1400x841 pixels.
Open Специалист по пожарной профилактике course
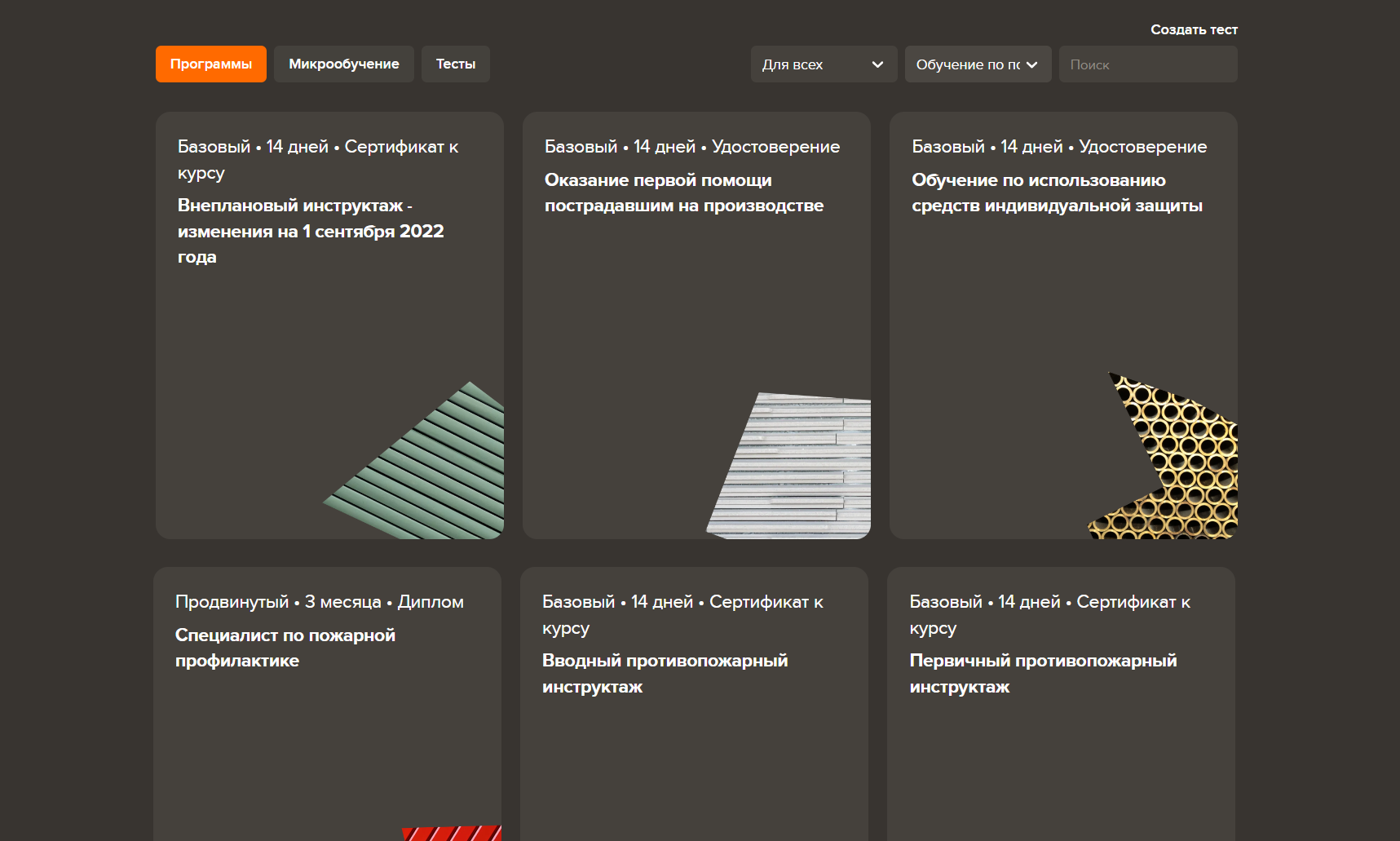(x=285, y=648)
